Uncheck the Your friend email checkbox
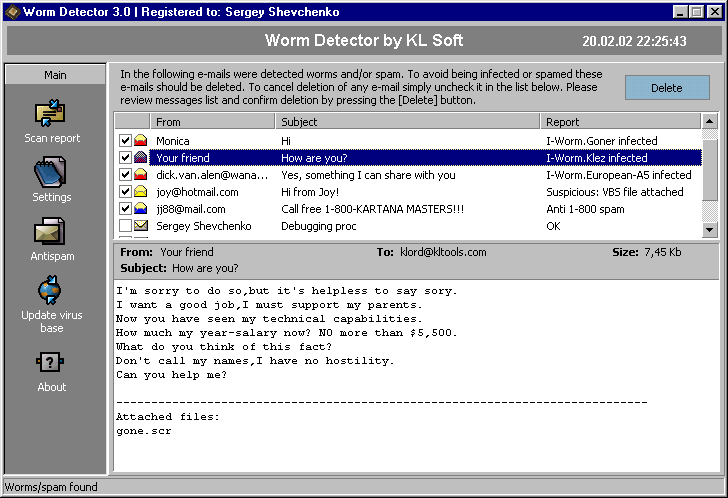Viewport: 728px width, 498px height. [125, 157]
